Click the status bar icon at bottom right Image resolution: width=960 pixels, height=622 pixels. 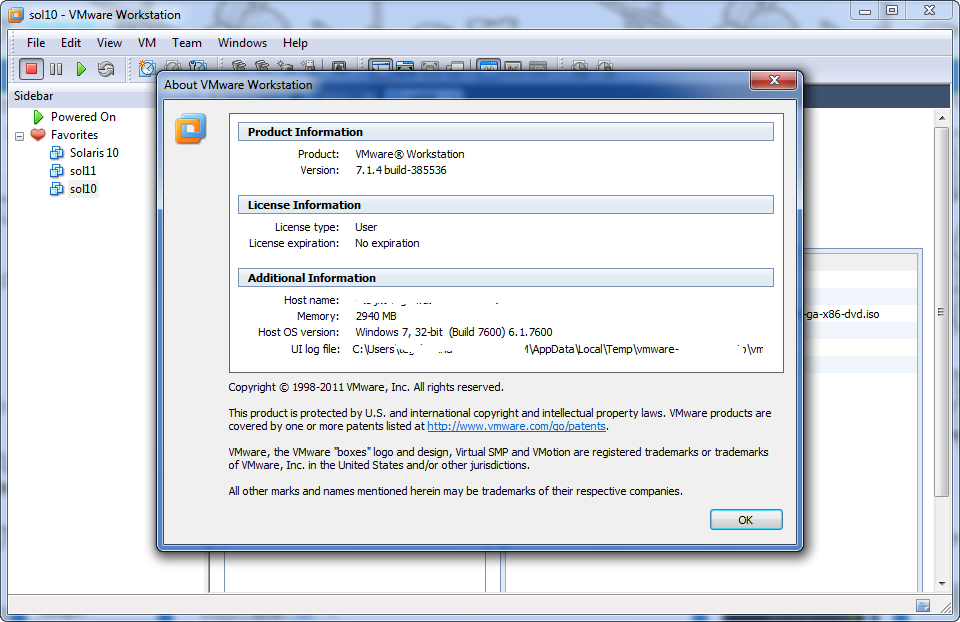tap(923, 606)
